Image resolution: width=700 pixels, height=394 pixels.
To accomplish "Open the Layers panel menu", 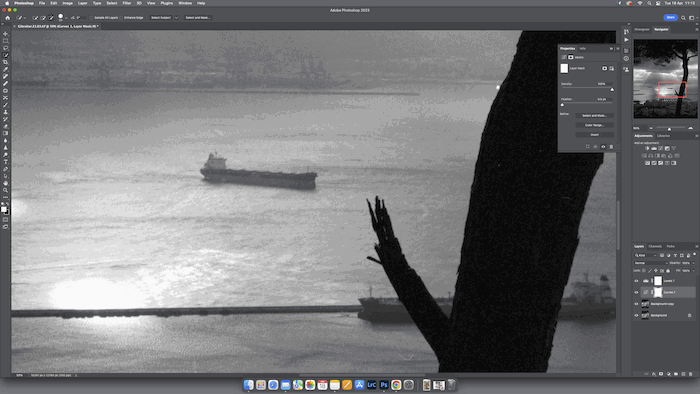I will click(x=696, y=246).
